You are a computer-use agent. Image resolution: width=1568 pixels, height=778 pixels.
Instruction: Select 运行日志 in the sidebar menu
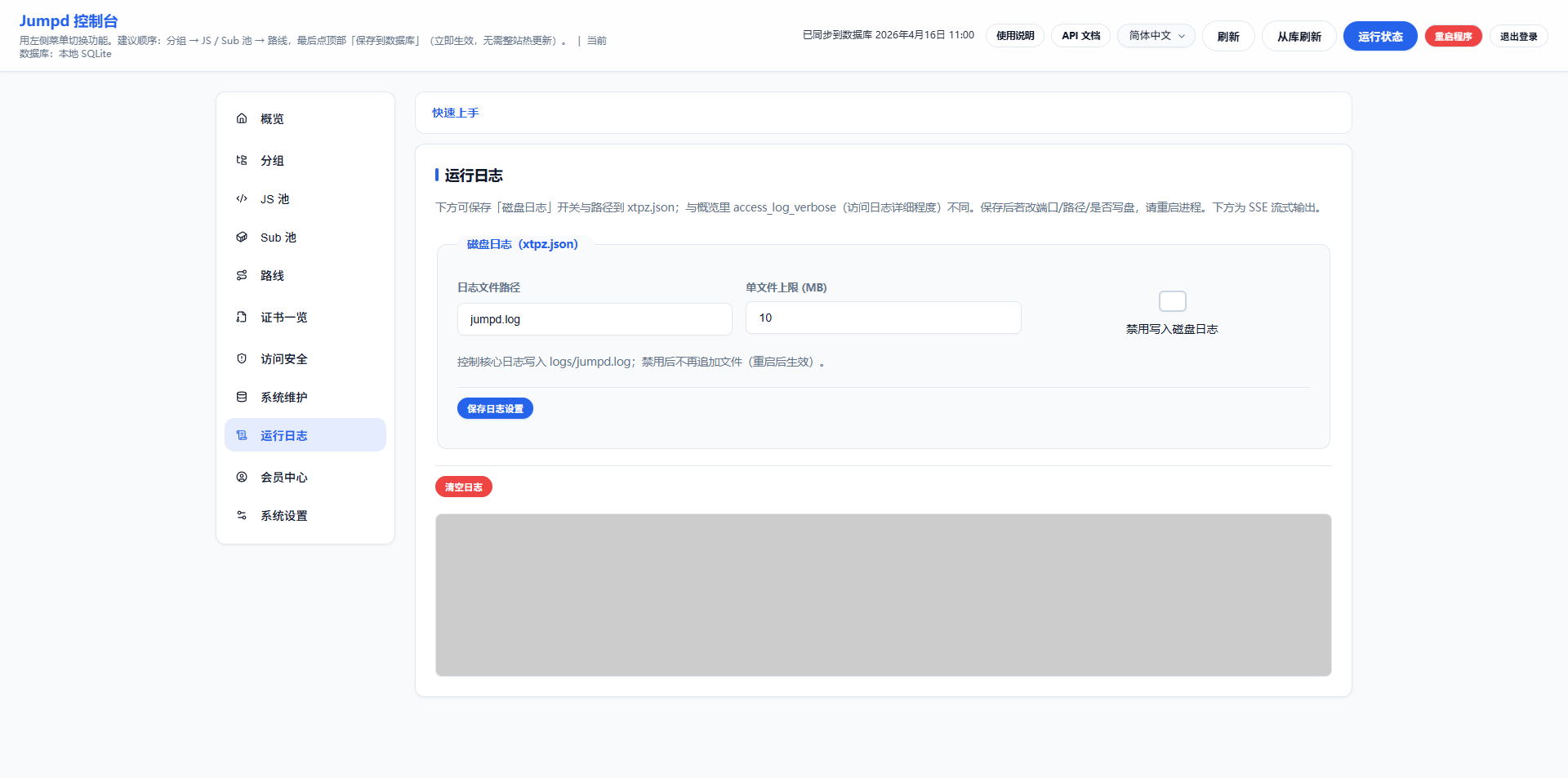tap(283, 435)
